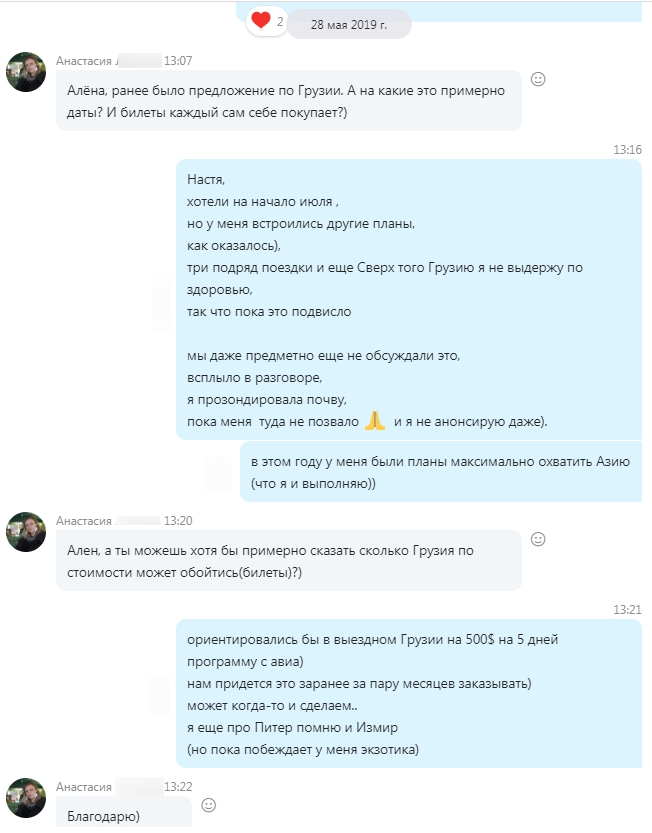Select the message starting with Настя, хотели
The height and width of the screenshot is (833, 652).
click(x=409, y=300)
